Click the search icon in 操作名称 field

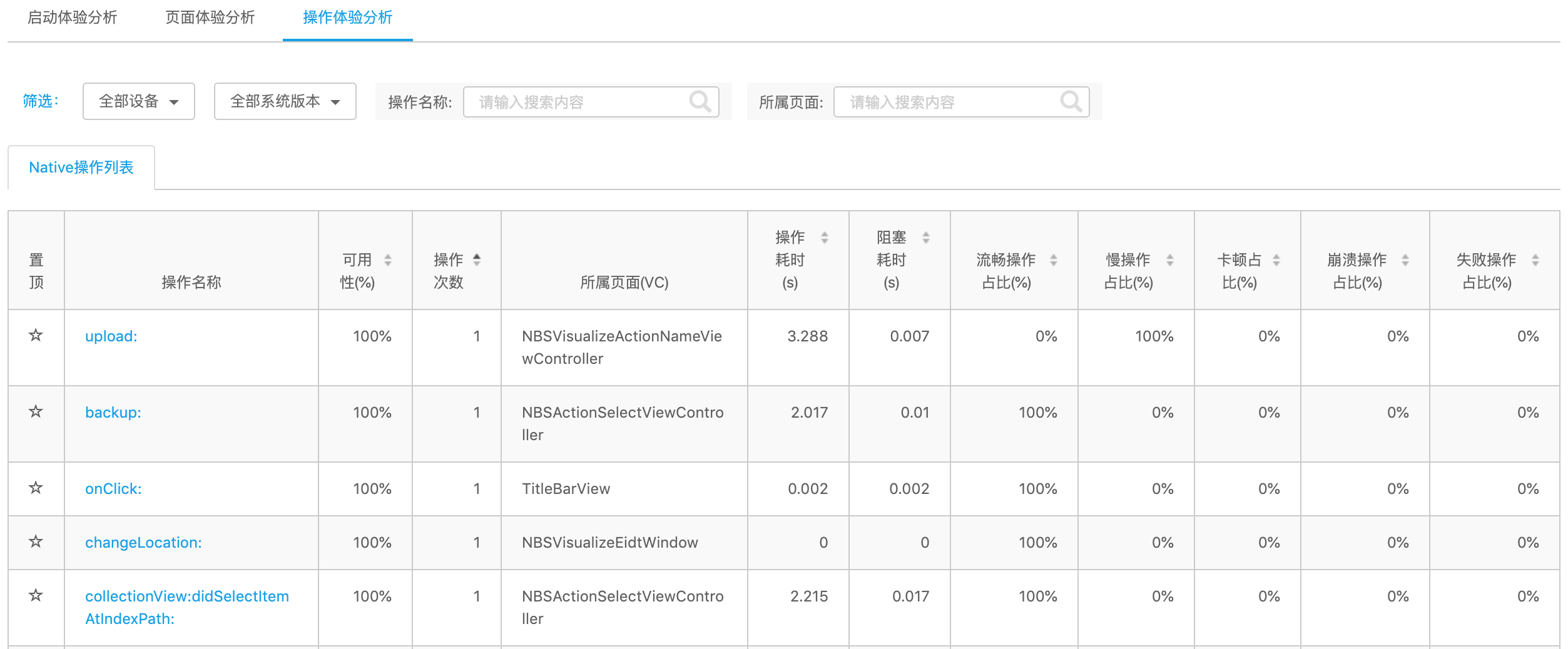(700, 101)
